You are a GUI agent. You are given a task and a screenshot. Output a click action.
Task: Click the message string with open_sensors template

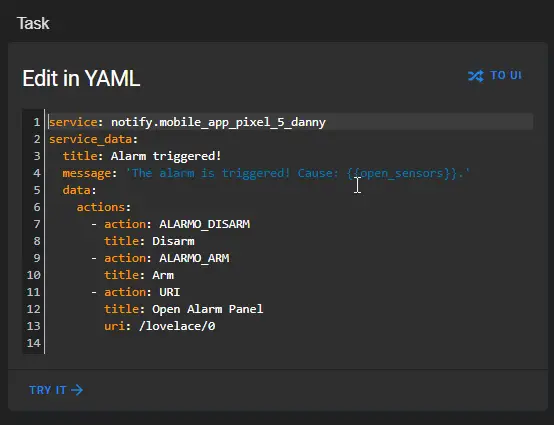pos(298,173)
